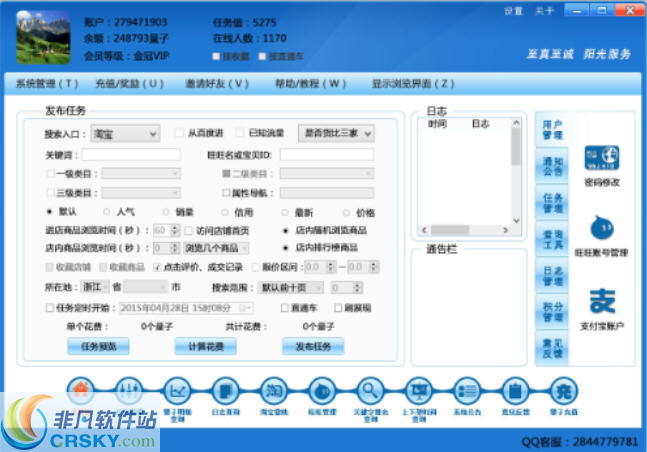647x452 pixels.
Task: Select 价格 sort radio button
Action: [x=347, y=213]
